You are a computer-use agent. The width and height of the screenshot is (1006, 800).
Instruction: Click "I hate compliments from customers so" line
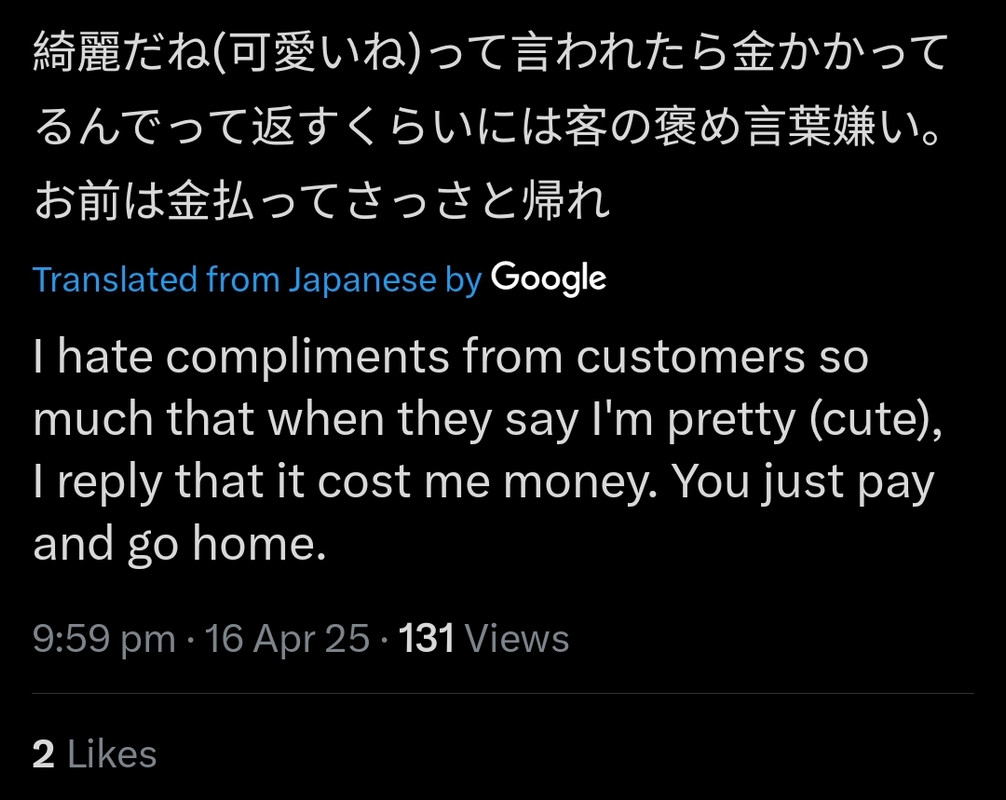[x=450, y=357]
